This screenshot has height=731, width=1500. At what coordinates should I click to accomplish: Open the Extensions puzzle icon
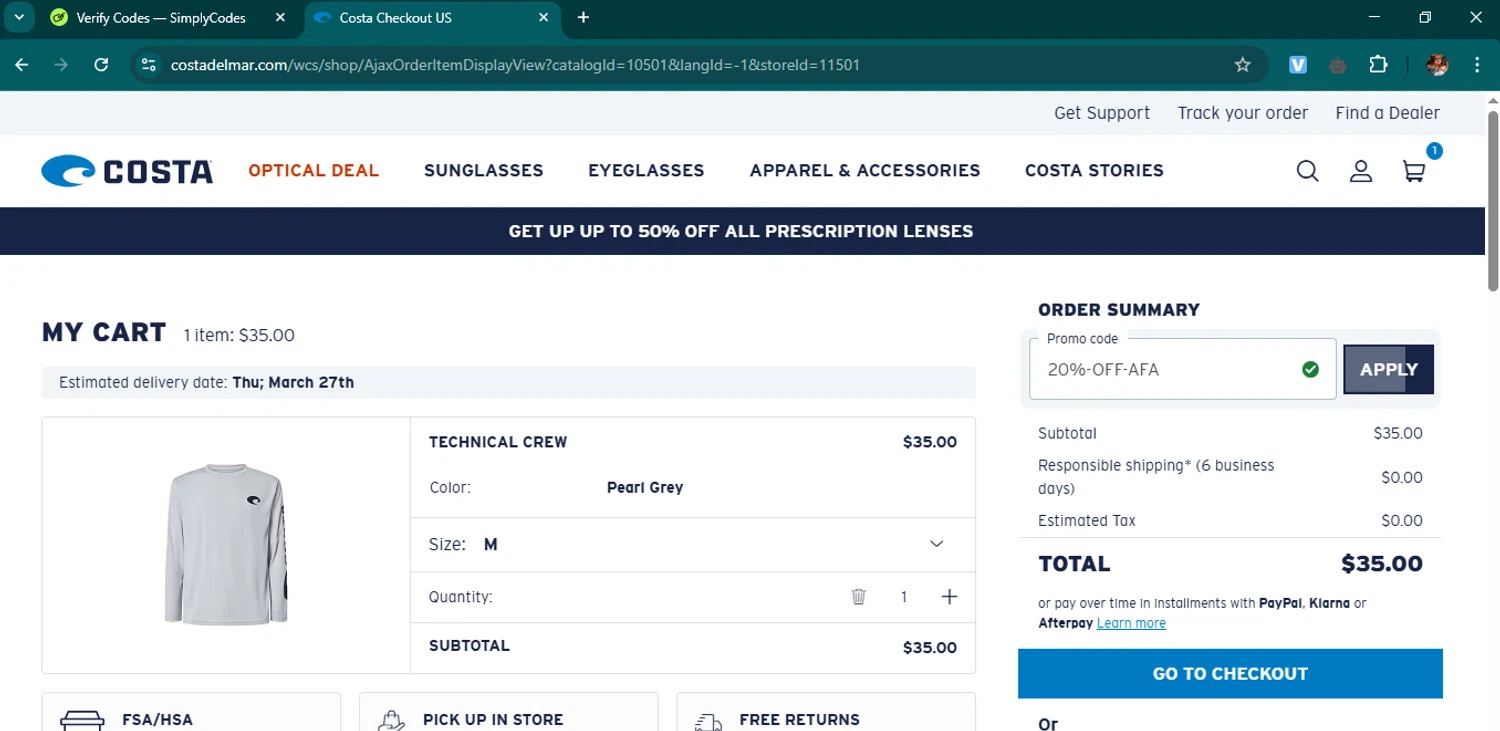[1378, 65]
